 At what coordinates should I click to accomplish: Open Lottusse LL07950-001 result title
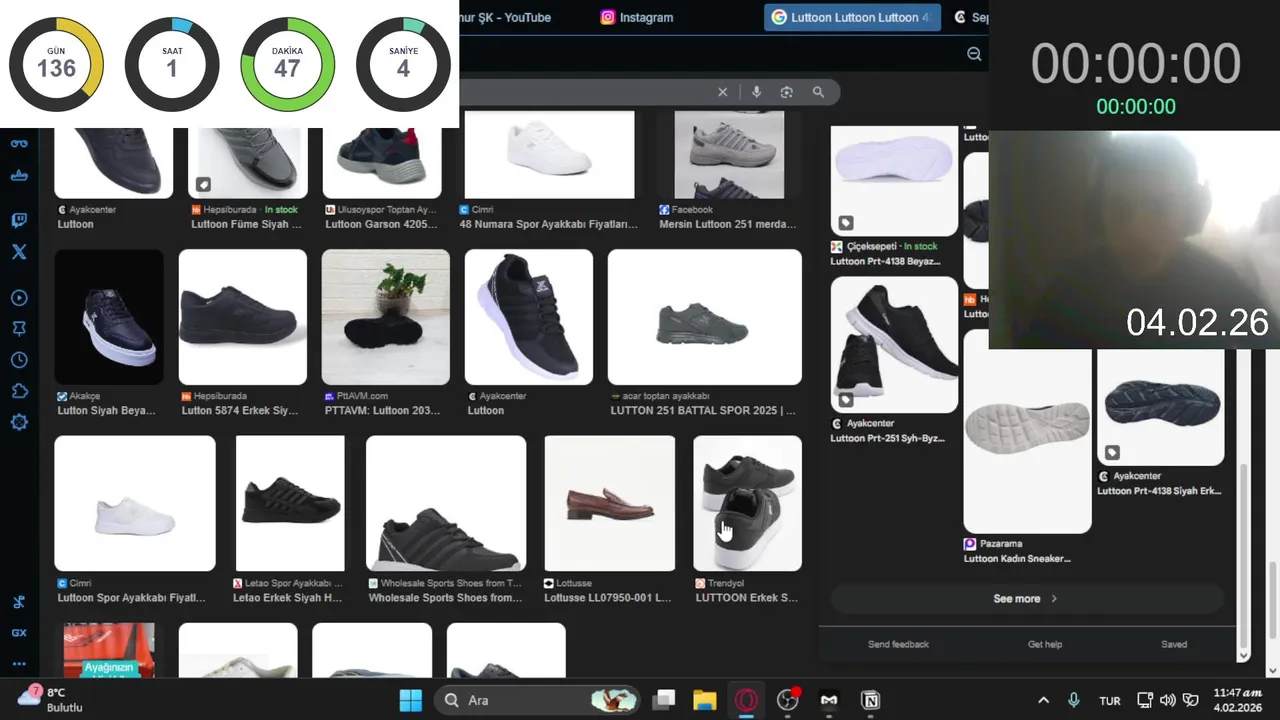tap(608, 598)
